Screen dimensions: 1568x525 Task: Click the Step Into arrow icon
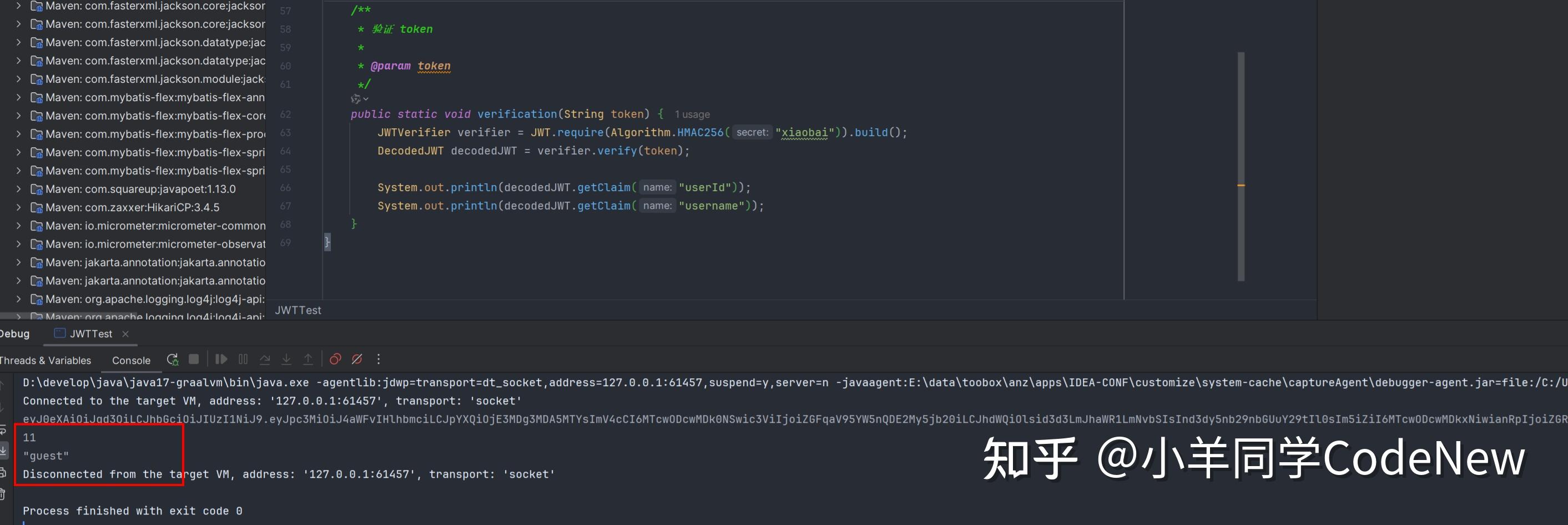pos(286,359)
